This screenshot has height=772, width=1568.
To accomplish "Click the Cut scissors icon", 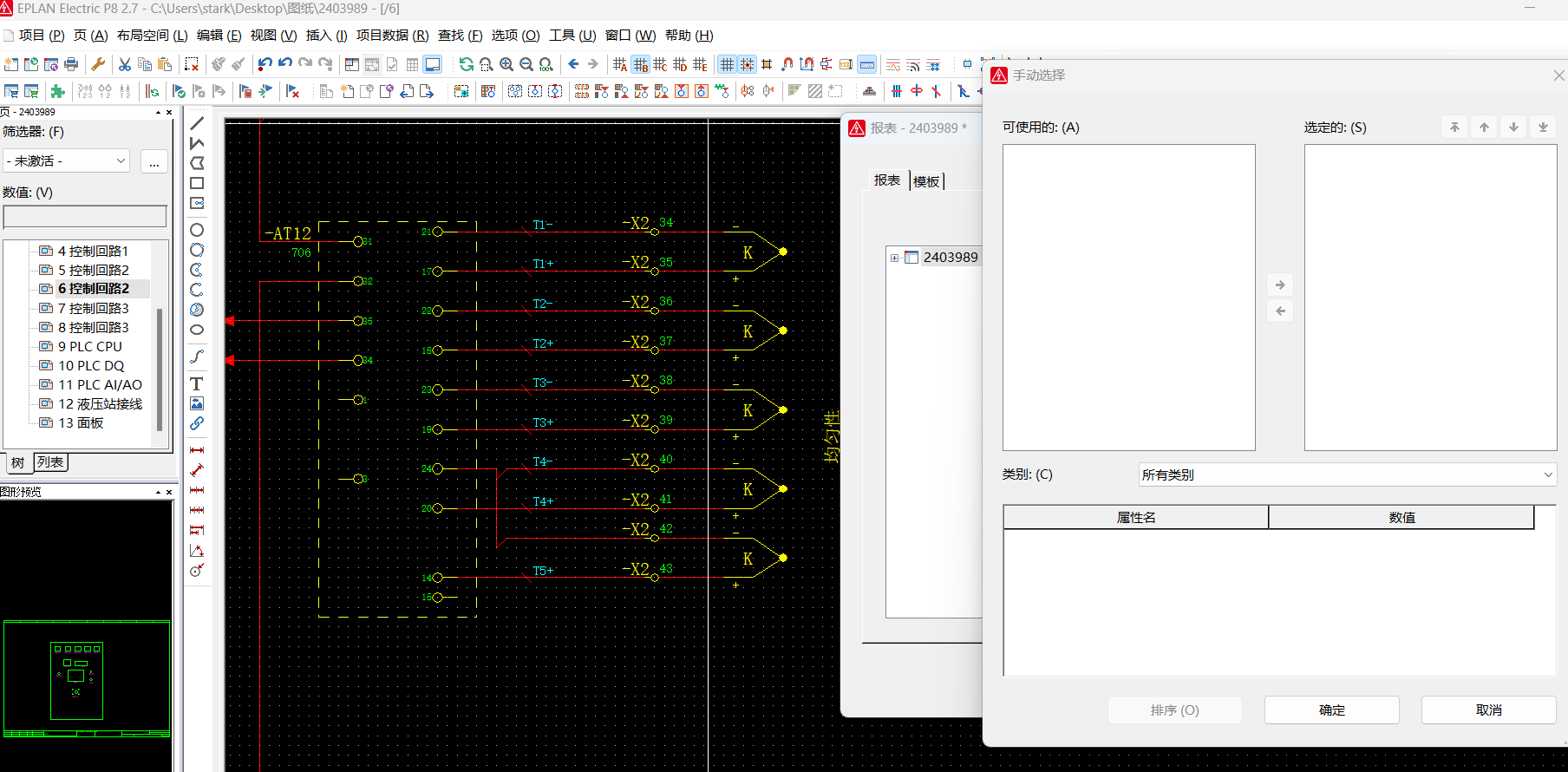I will (x=125, y=64).
